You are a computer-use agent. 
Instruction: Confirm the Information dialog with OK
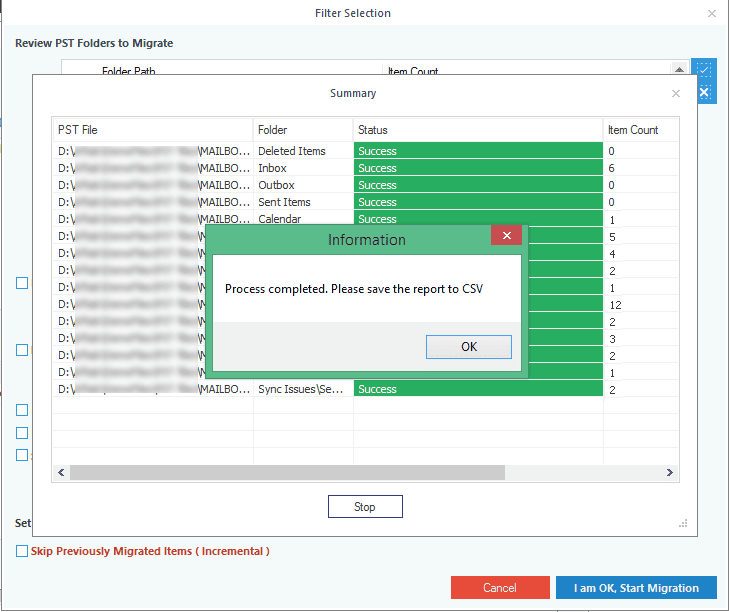coord(469,347)
